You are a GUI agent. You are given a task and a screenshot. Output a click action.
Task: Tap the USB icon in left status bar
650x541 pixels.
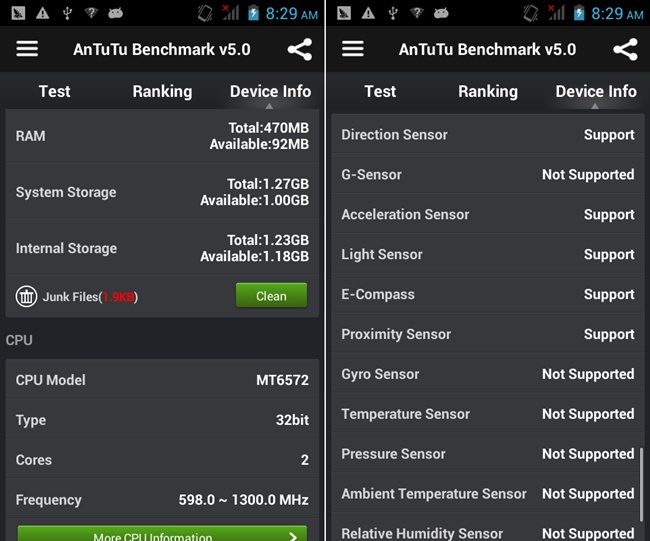pyautogui.click(x=66, y=14)
